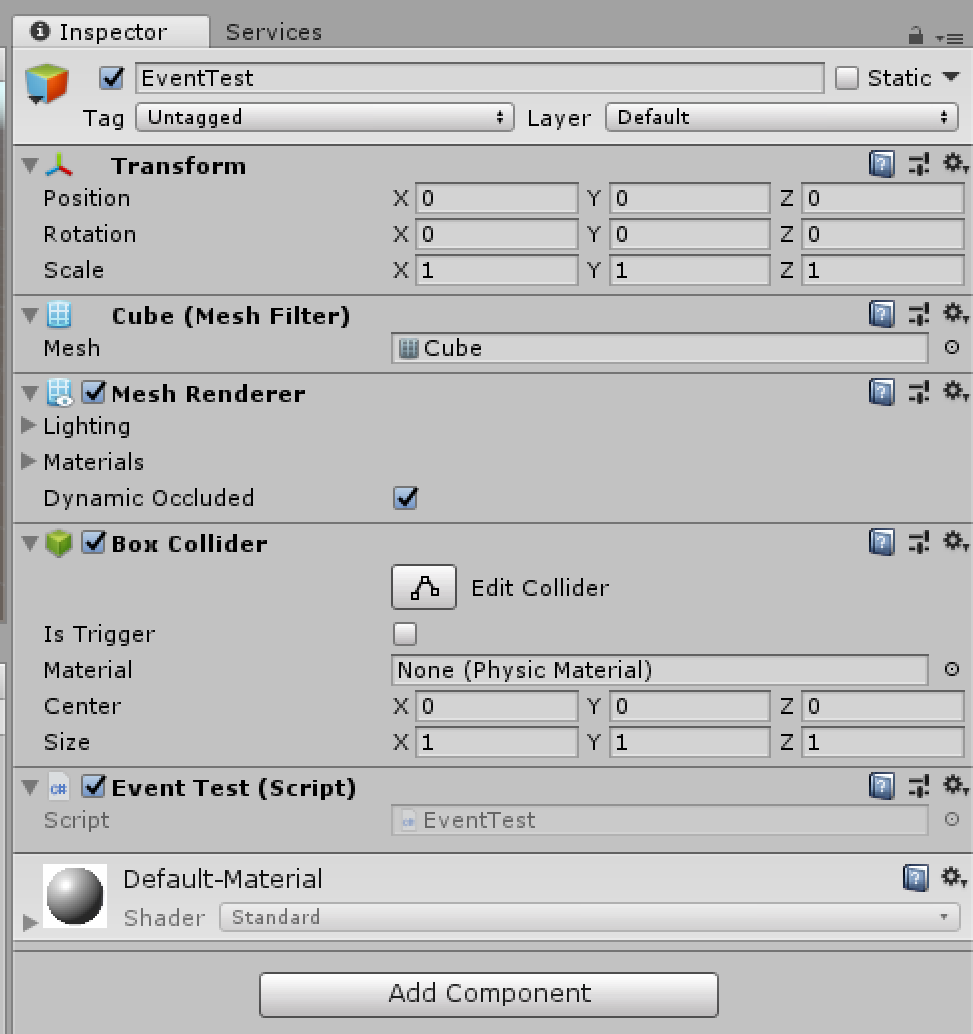Open the Mesh Renderer presets icon
973x1034 pixels.
click(x=918, y=391)
